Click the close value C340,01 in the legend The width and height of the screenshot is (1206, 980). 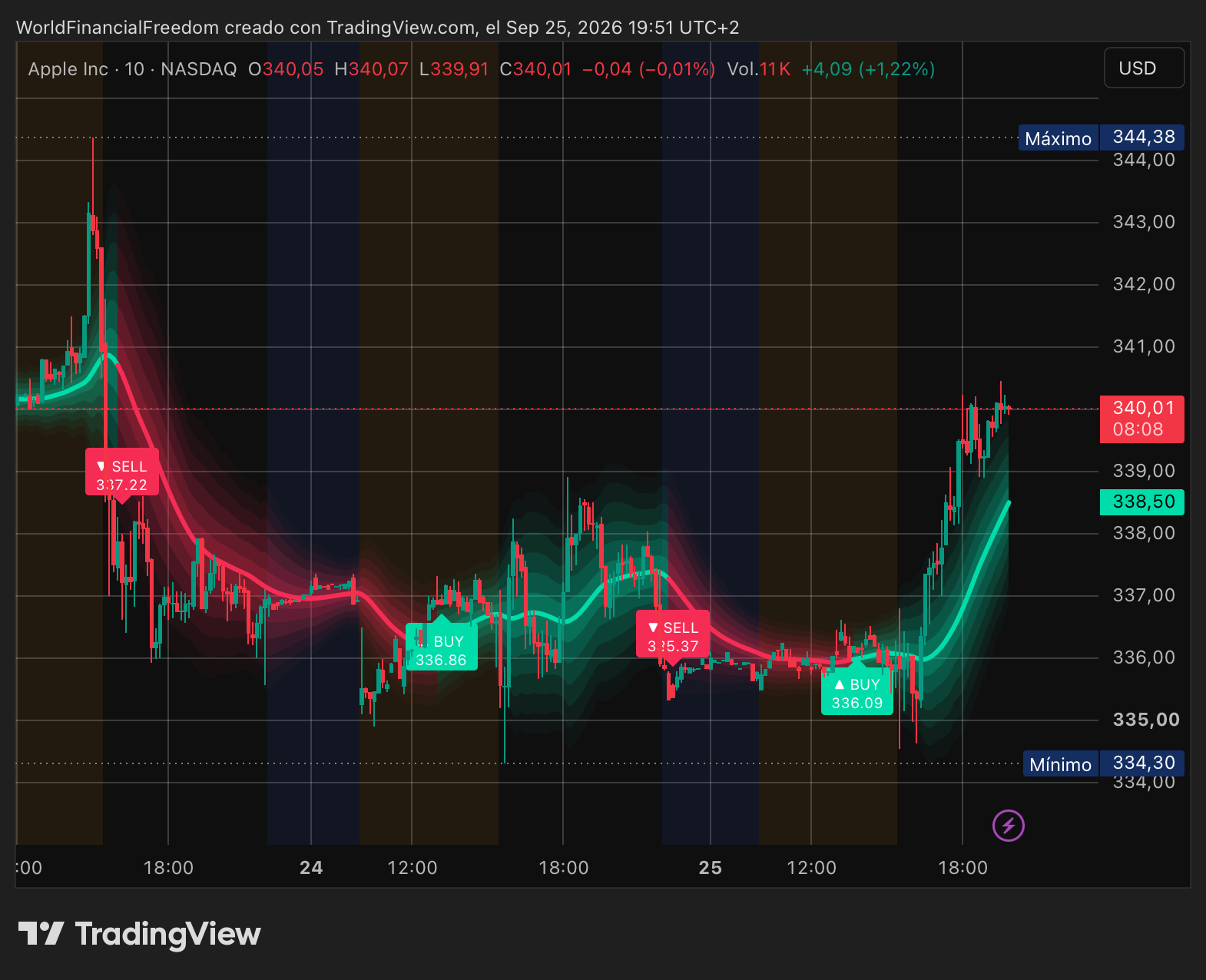click(x=535, y=69)
